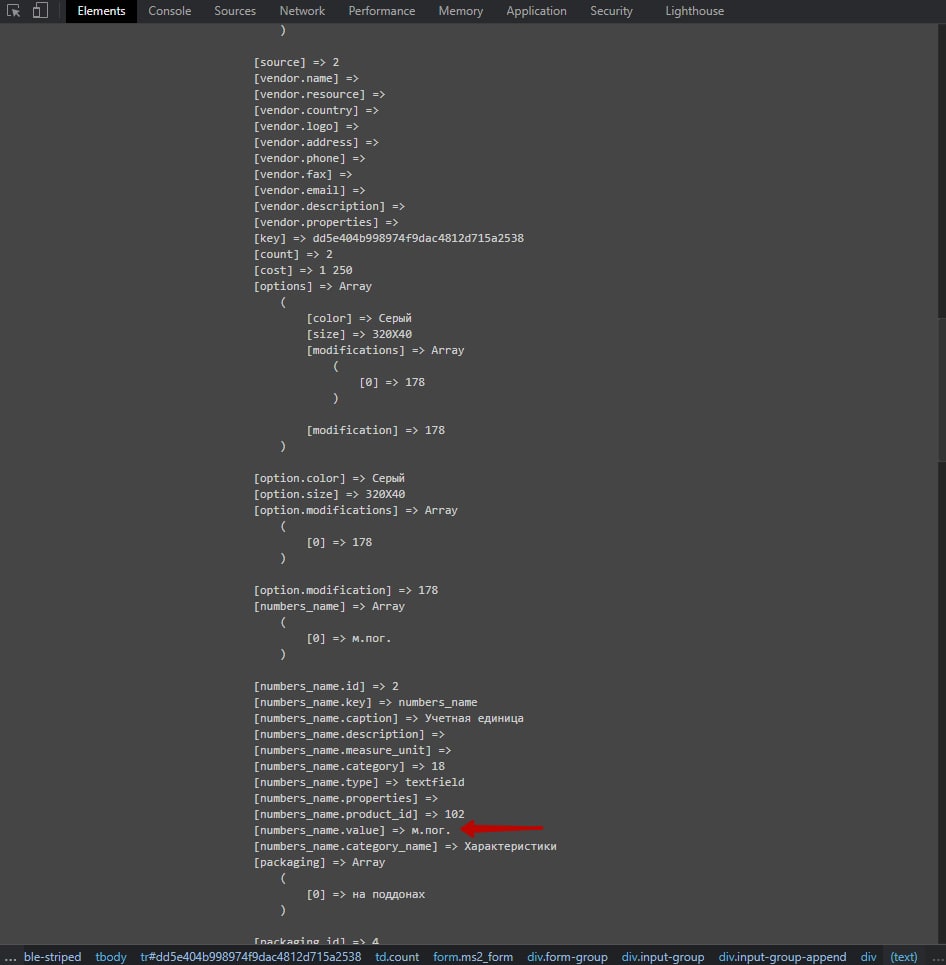946x965 pixels.
Task: Select the ble-striped breadcrumb
Action: (x=52, y=956)
